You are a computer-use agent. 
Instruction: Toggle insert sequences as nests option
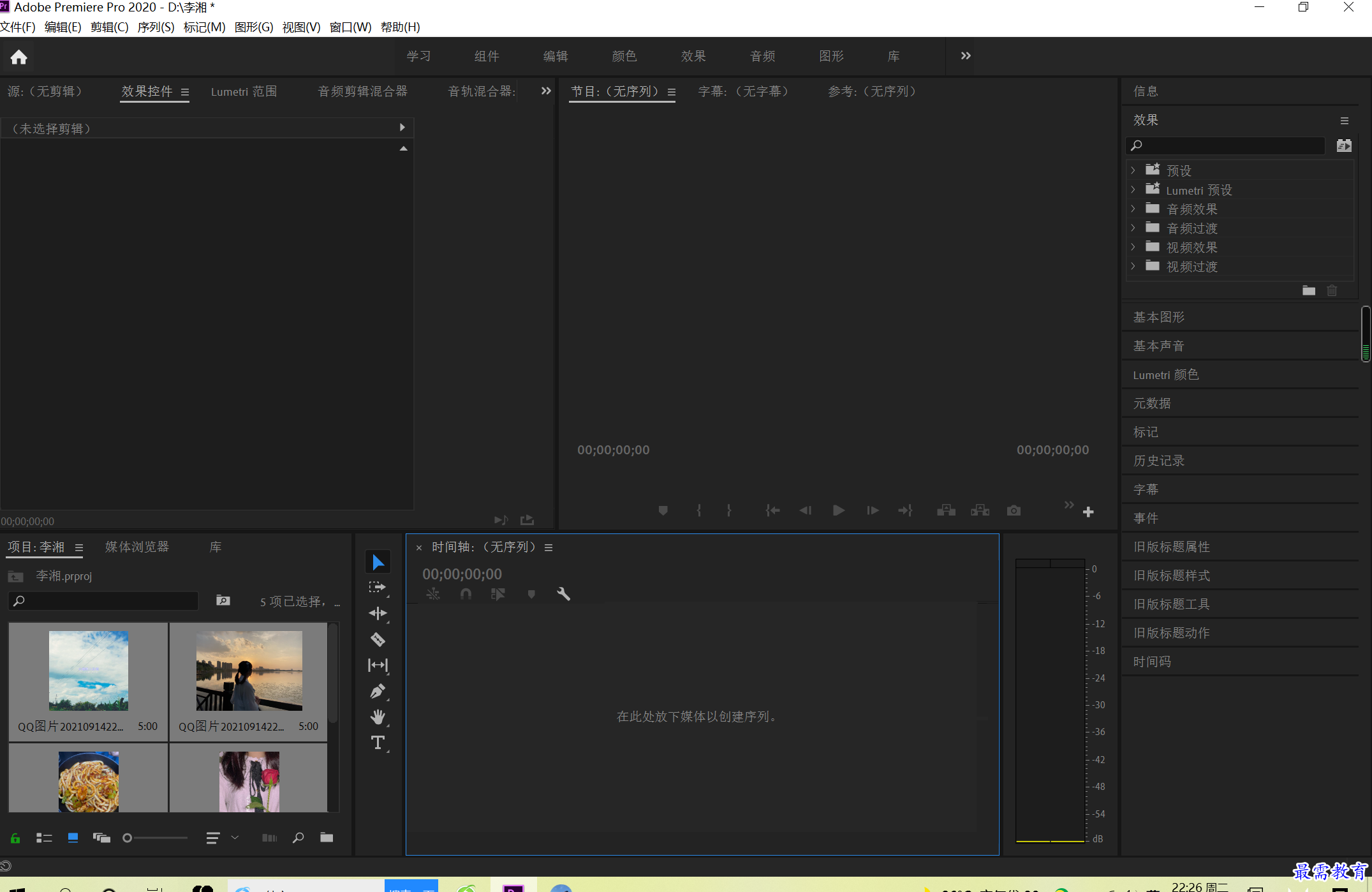coord(433,594)
